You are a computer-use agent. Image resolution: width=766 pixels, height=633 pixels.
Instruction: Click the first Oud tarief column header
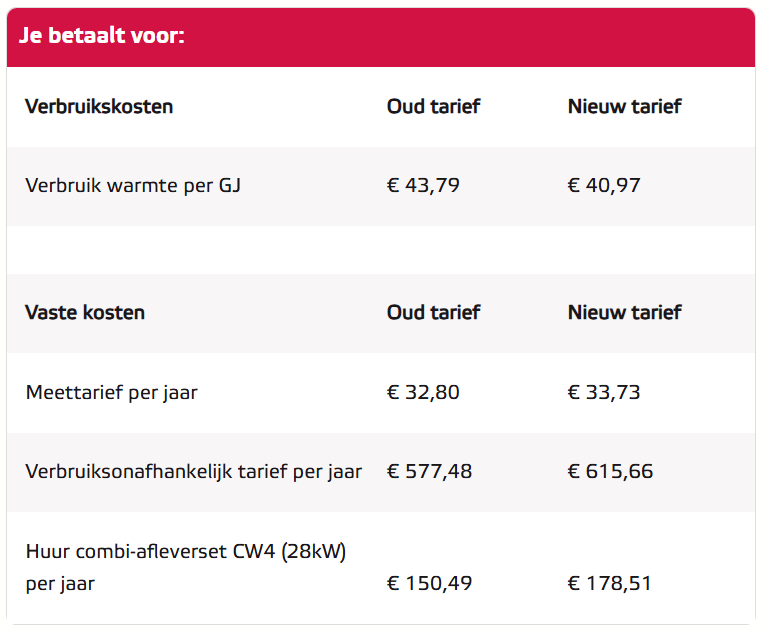point(434,106)
